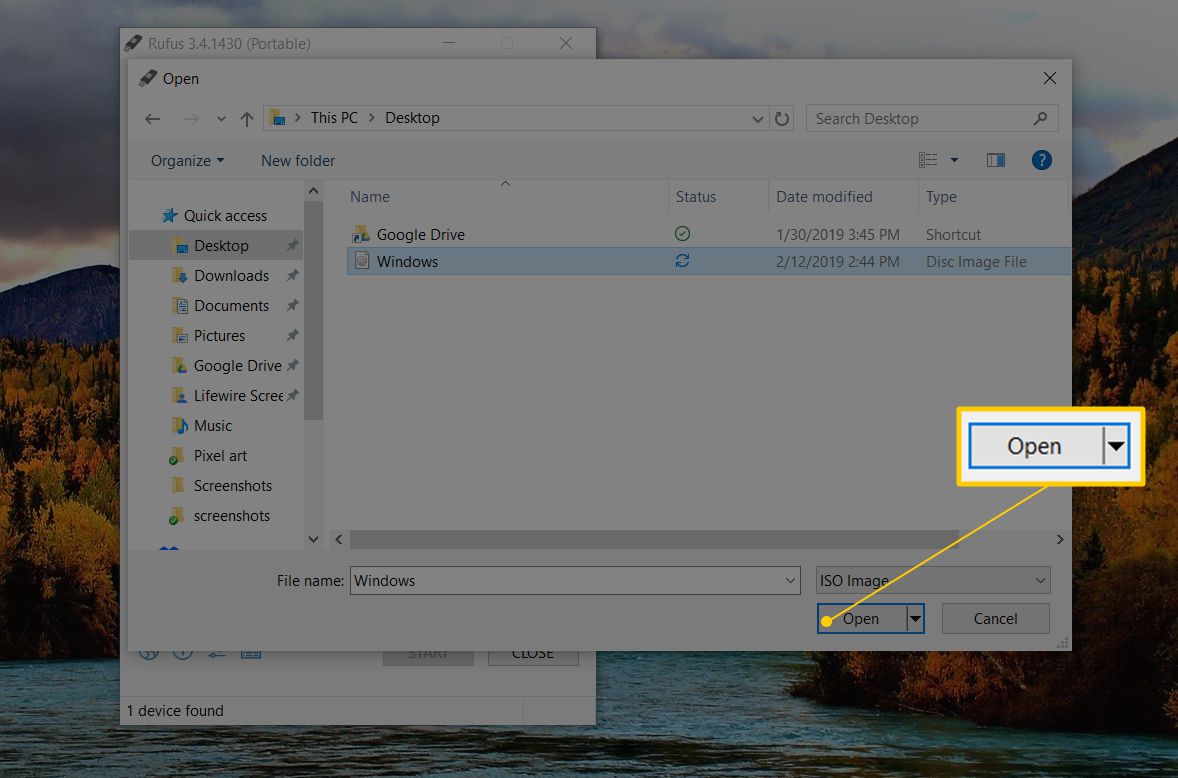1178x778 pixels.
Task: Click the Open button's split arrow
Action: [x=914, y=619]
